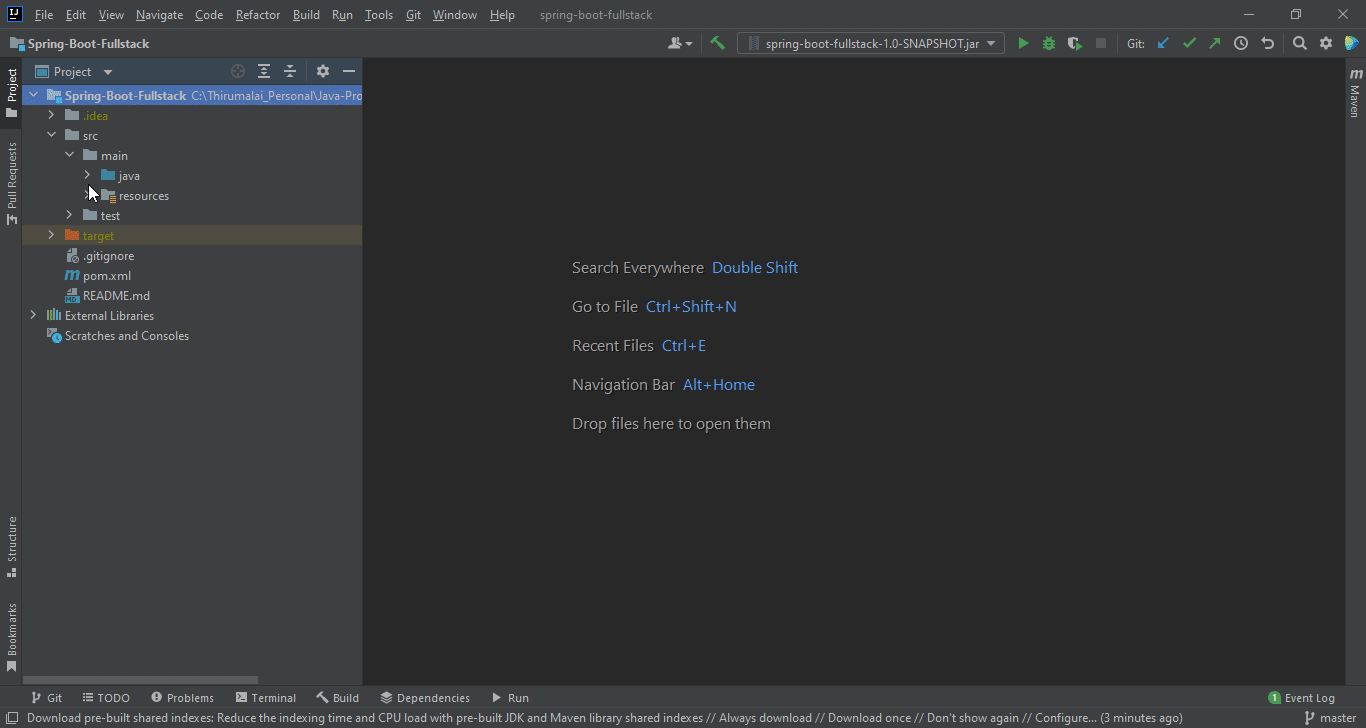Open the Bookmarks side tab
Viewport: 1366px width, 728px height.
pyautogui.click(x=11, y=636)
